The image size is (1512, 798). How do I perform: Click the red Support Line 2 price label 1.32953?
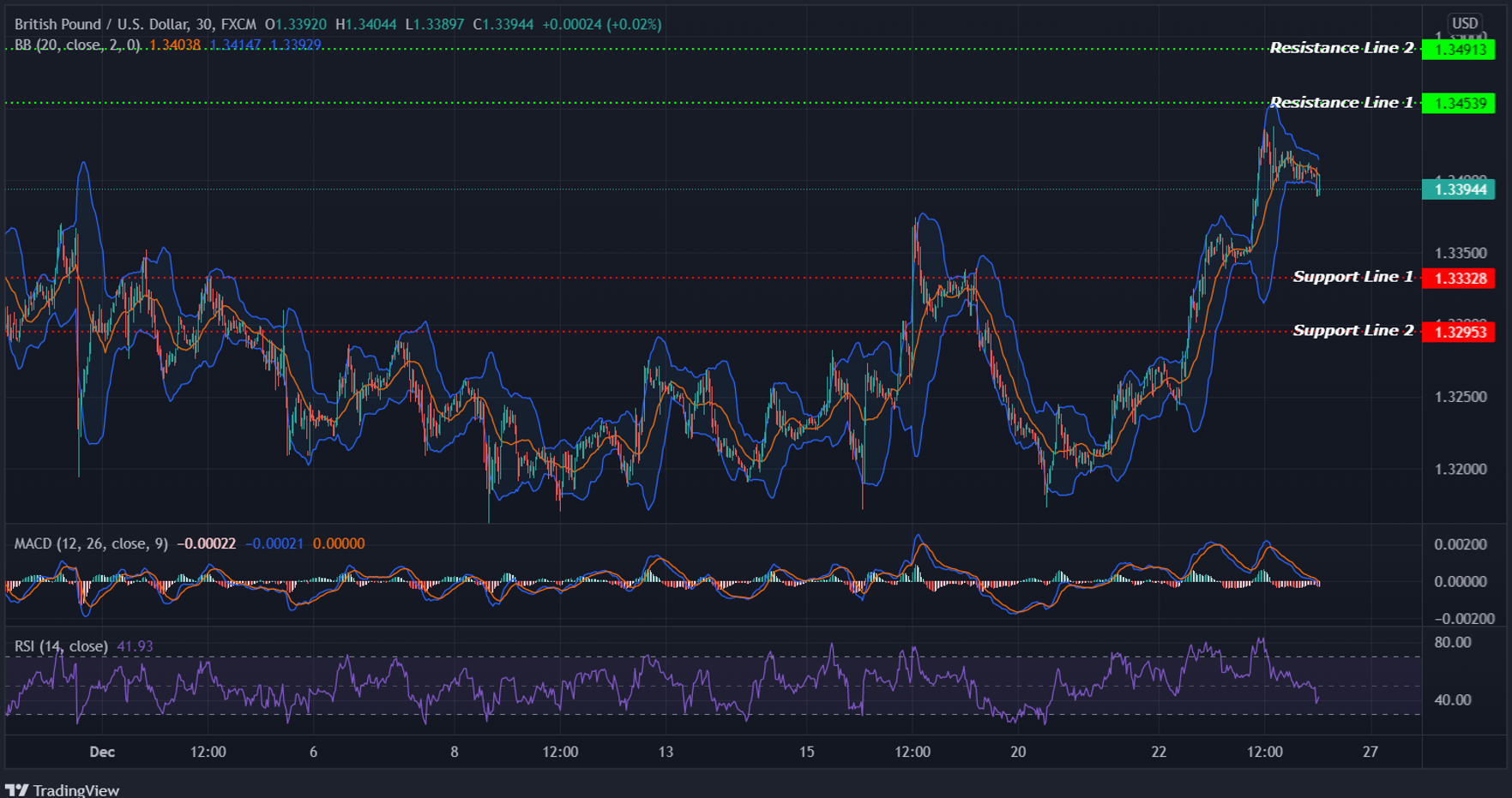(x=1461, y=330)
